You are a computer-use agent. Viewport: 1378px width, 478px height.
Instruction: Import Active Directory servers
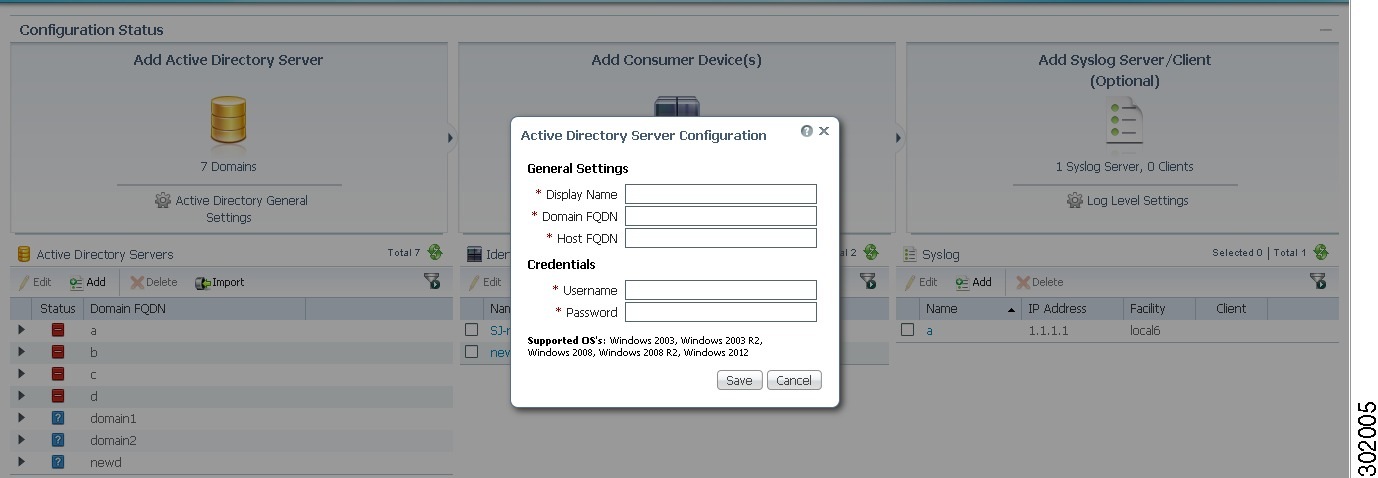(x=220, y=282)
